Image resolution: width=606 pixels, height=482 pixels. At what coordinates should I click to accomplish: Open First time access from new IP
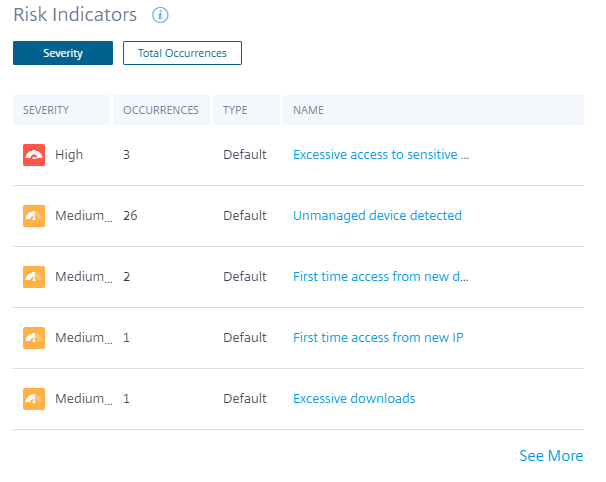[x=378, y=338]
